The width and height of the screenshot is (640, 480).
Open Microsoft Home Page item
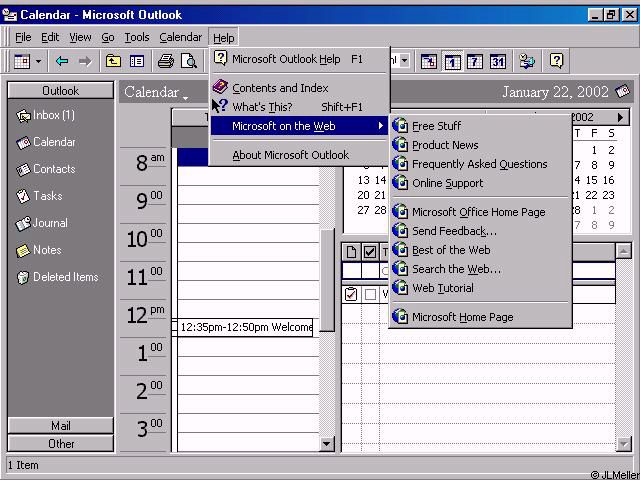point(480,317)
